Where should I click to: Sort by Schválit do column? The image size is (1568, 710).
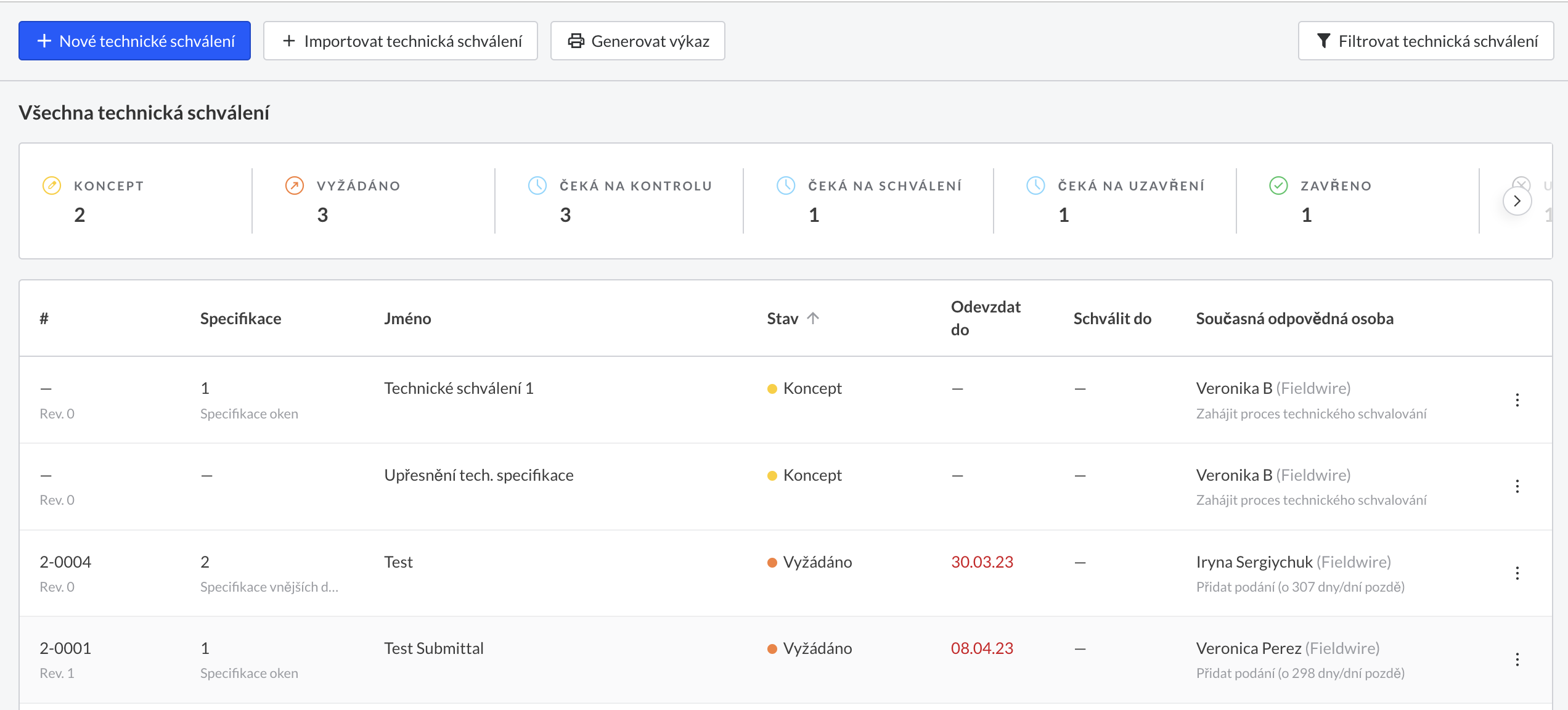pos(1112,318)
